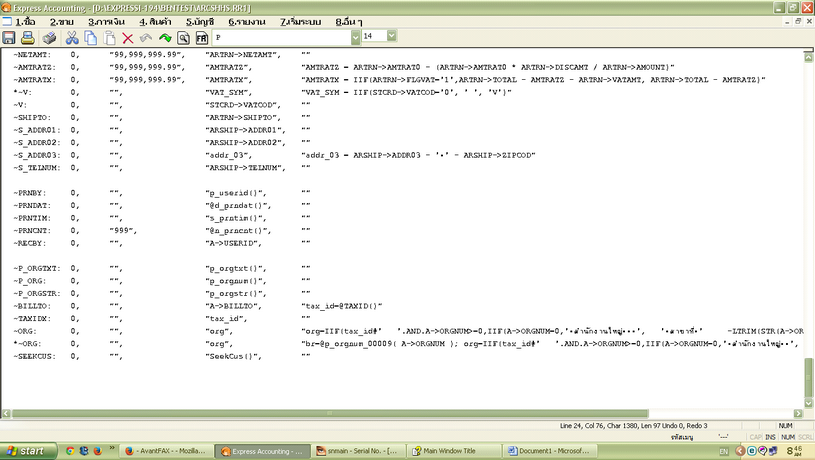Screen dimensions: 815x460
Task: Open the font size 14 dropdown
Action: tap(392, 36)
